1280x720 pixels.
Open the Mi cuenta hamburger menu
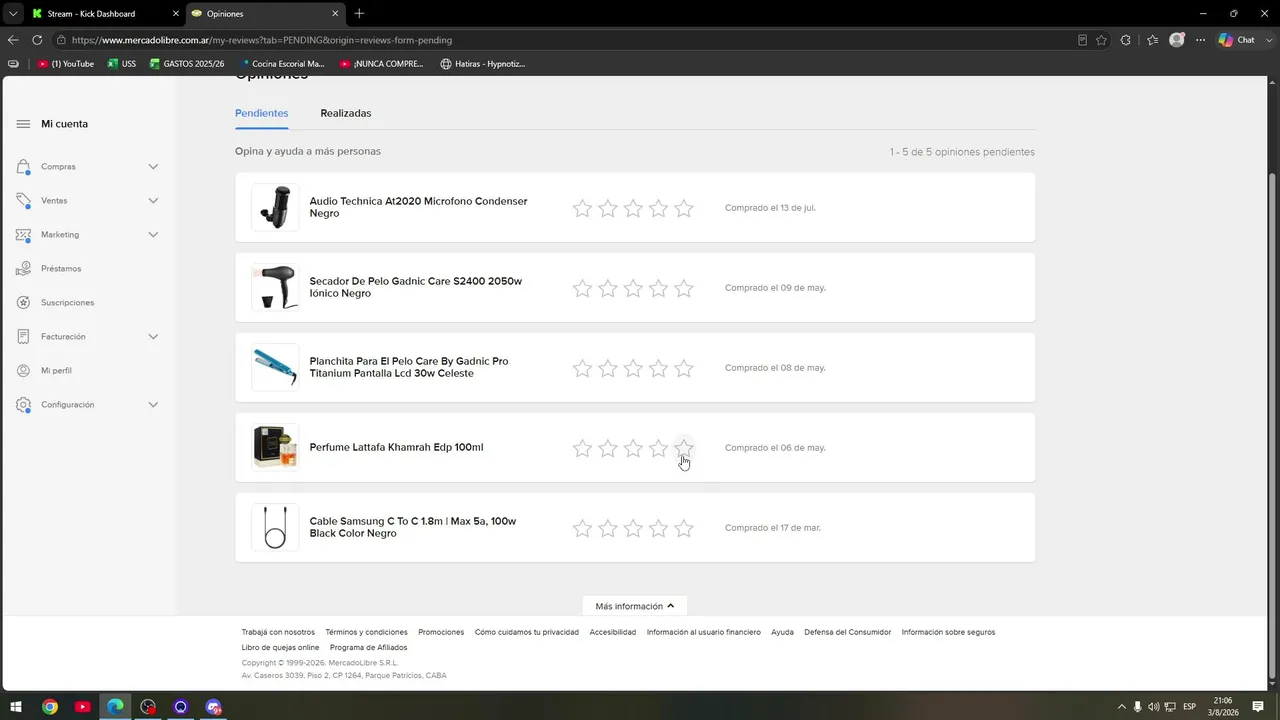[23, 124]
